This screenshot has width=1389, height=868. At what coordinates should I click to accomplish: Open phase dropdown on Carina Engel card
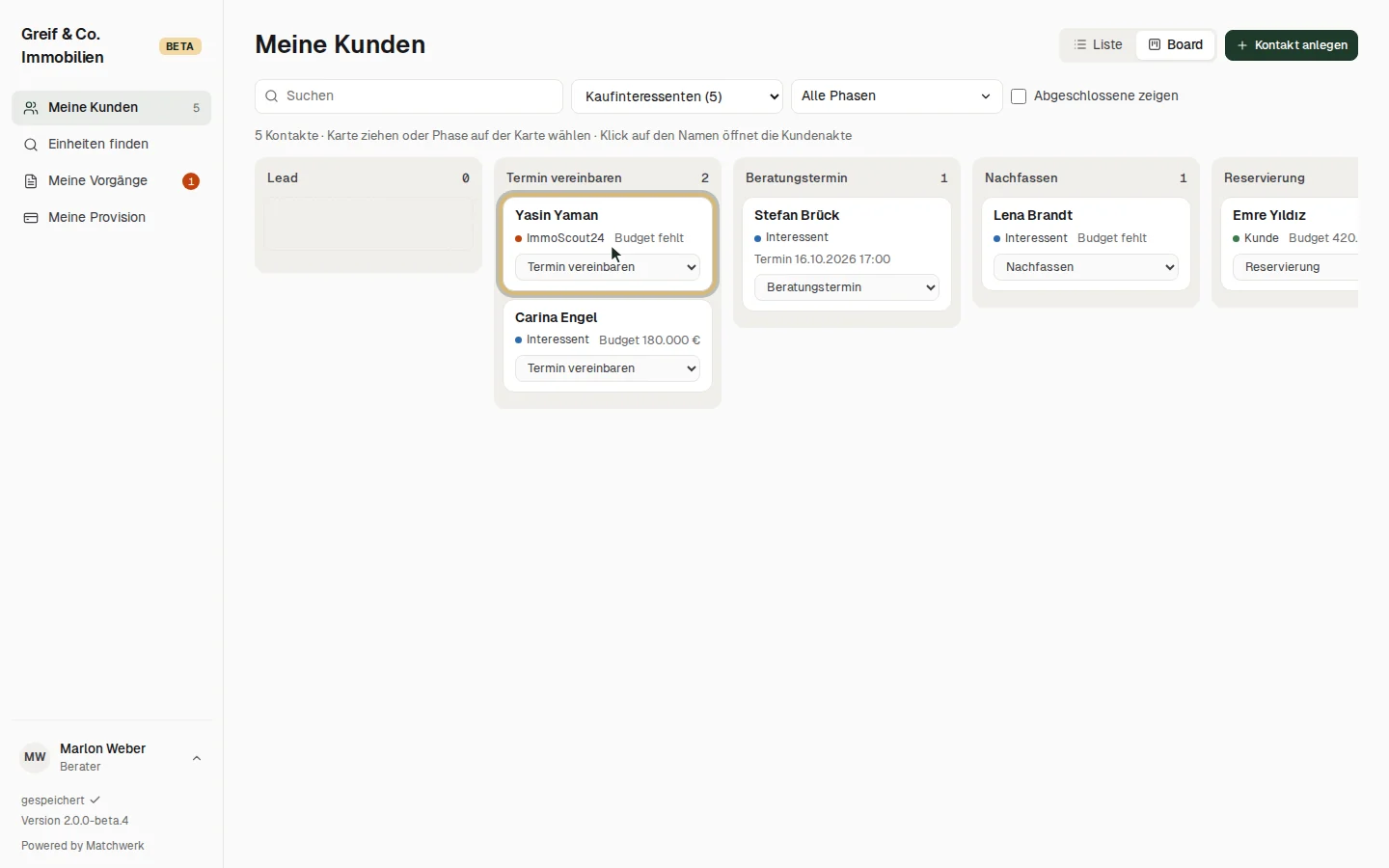608,368
